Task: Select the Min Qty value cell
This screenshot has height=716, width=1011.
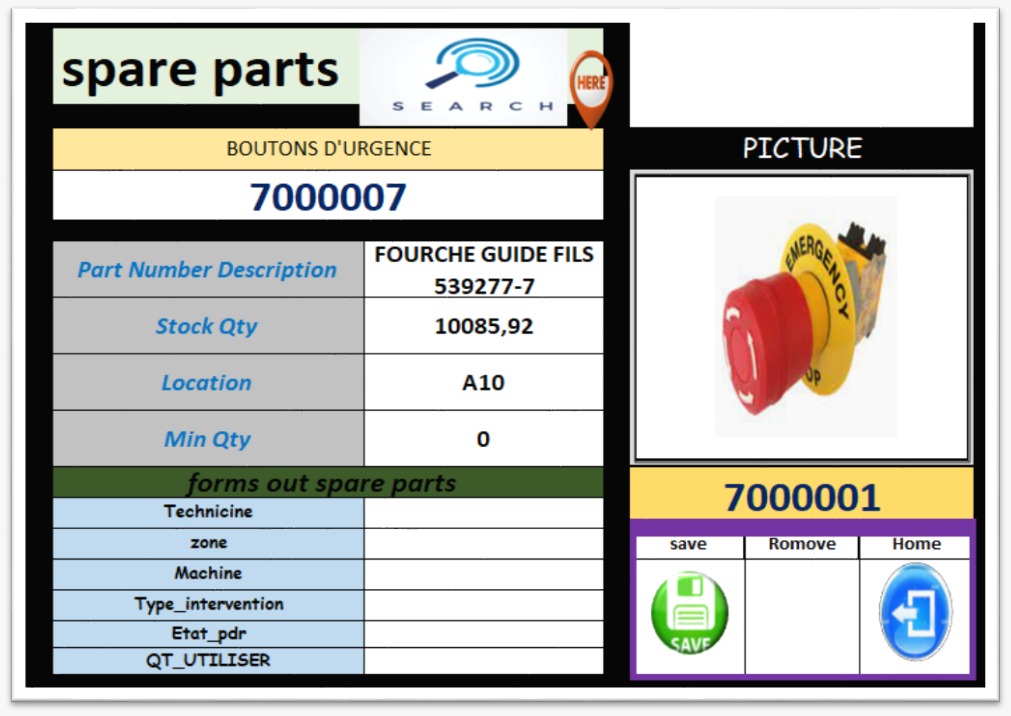Action: [x=483, y=439]
